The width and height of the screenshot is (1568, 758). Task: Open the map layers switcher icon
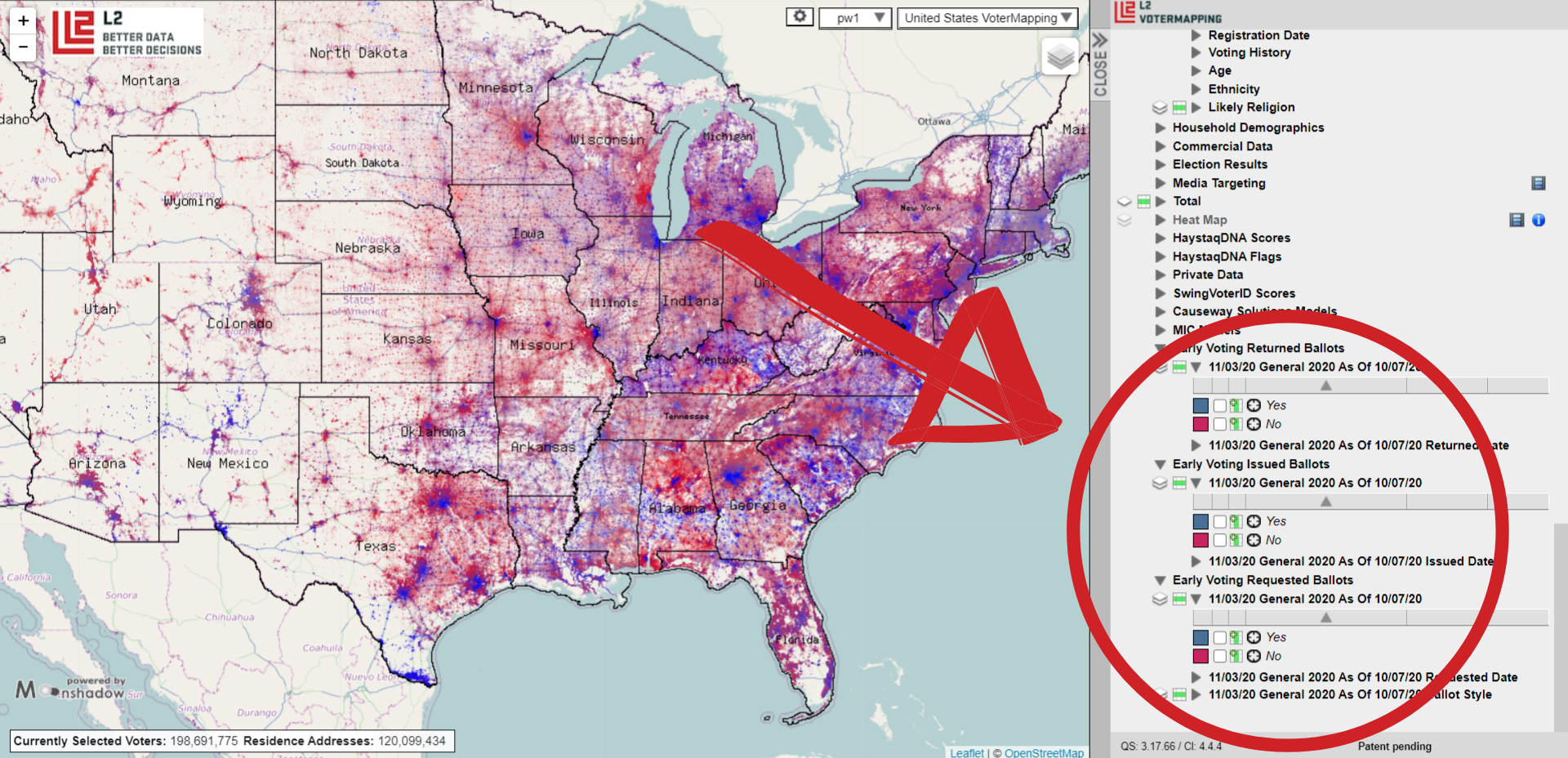pos(1060,57)
